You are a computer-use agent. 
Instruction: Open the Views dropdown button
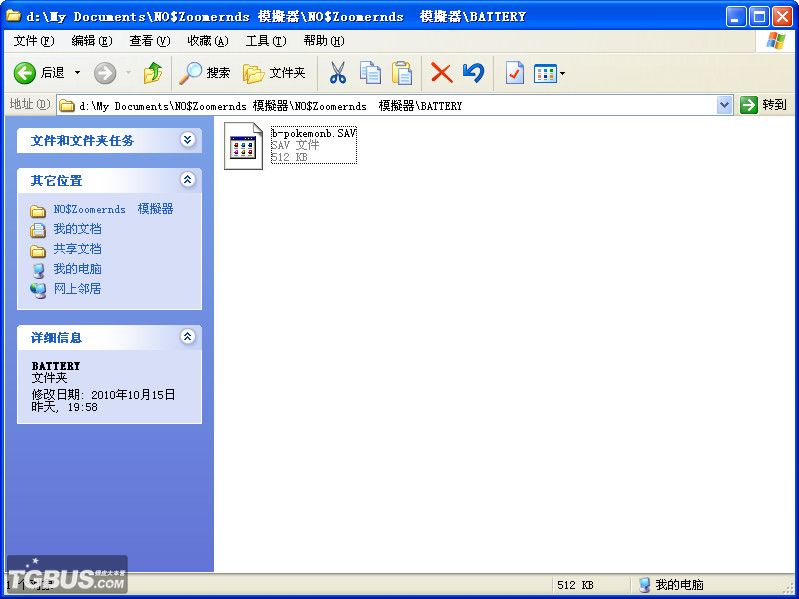point(549,73)
